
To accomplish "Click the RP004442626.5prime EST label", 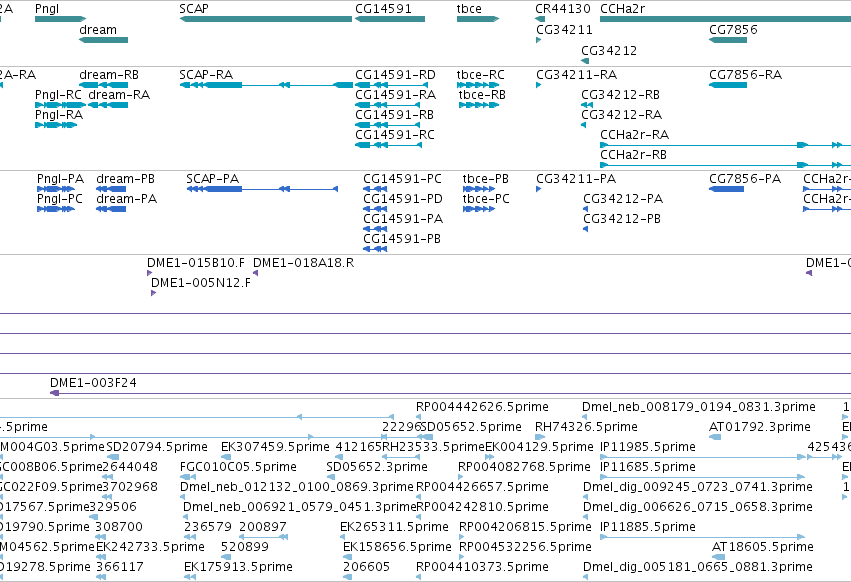I will (x=482, y=407).
